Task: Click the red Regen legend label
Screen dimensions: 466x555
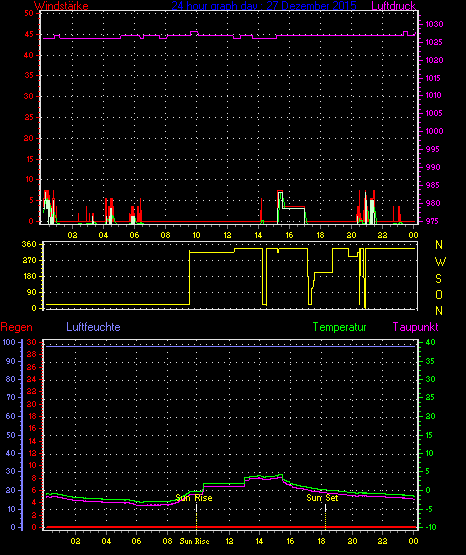Action: (x=16, y=327)
